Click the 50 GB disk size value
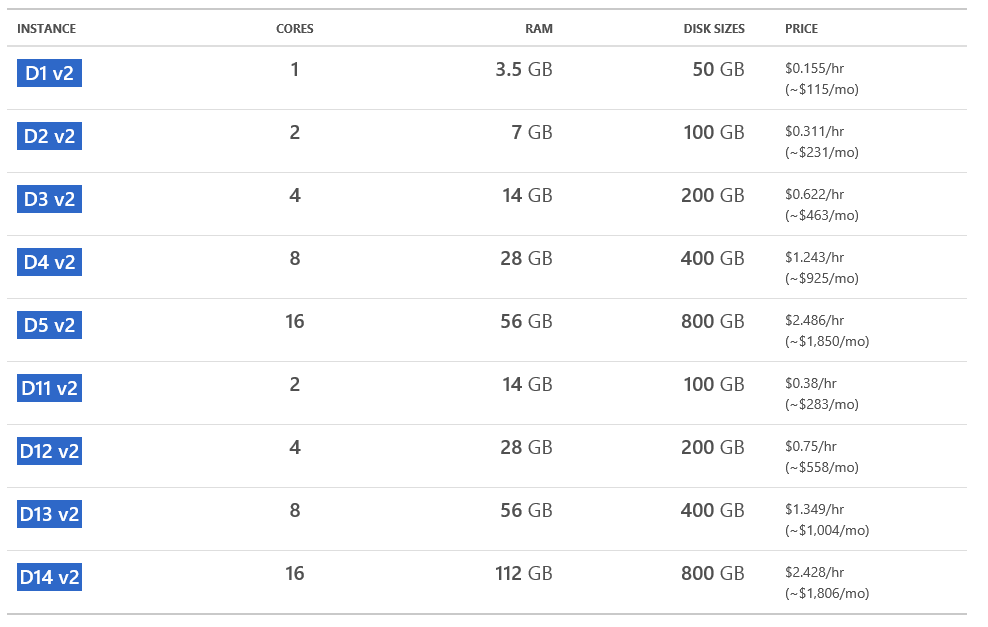Viewport: 988px width, 627px height. tap(718, 69)
